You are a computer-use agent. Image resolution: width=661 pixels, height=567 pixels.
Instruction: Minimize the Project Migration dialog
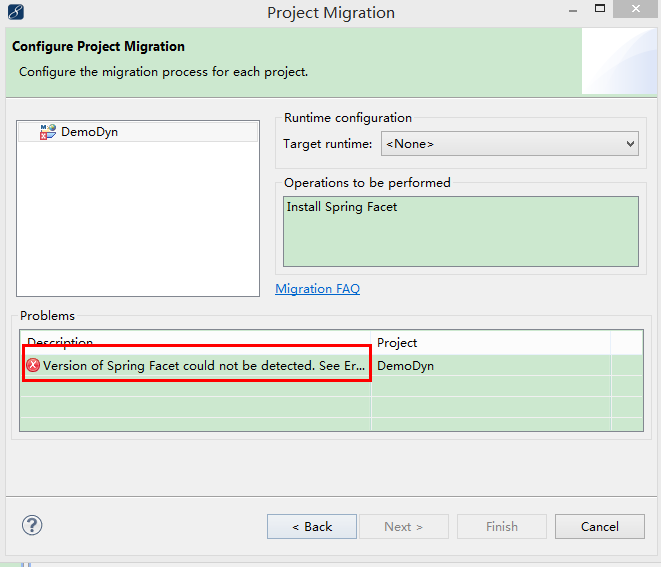coord(573,10)
